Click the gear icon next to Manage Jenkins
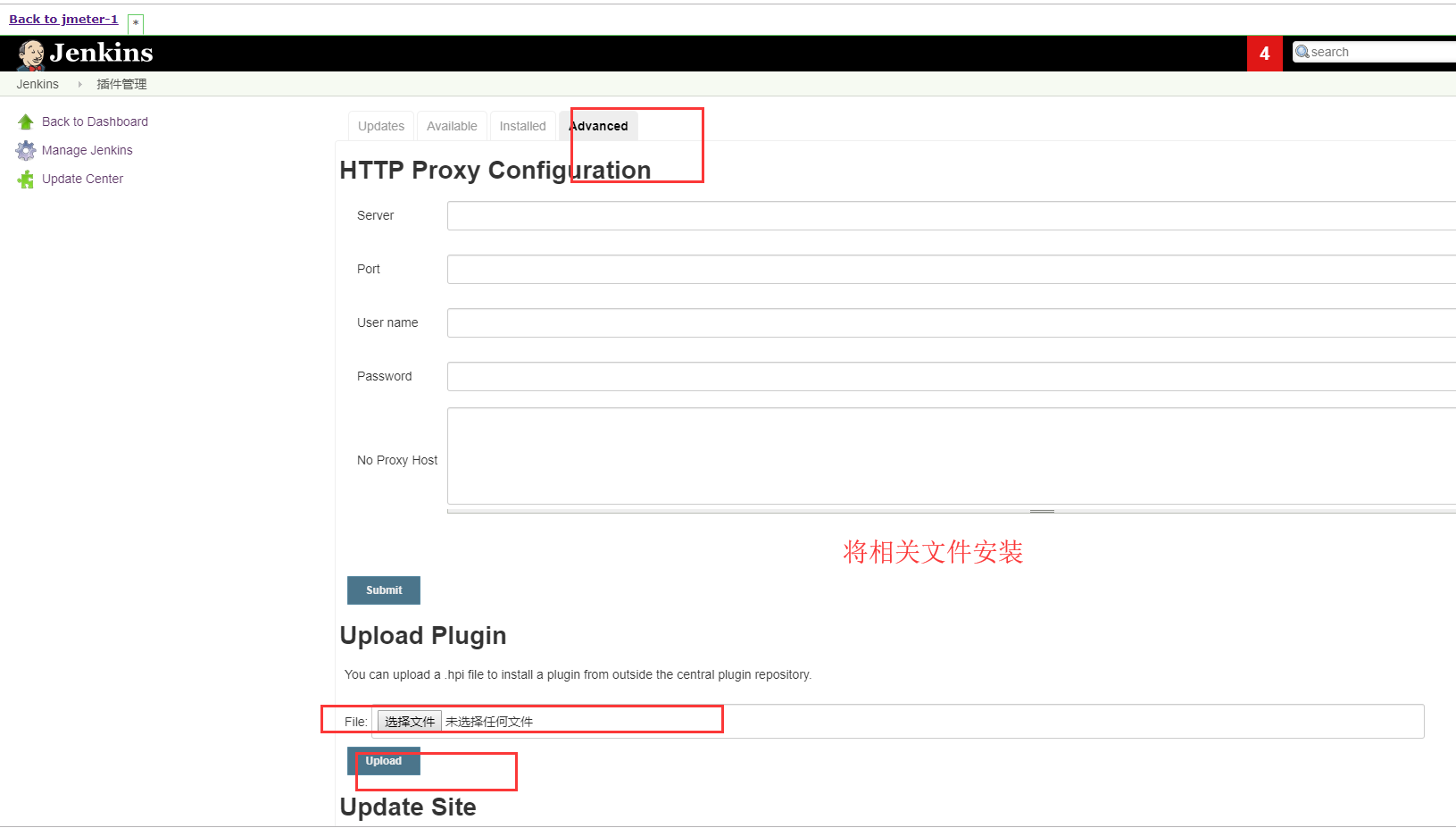The image size is (1456, 828). [26, 150]
